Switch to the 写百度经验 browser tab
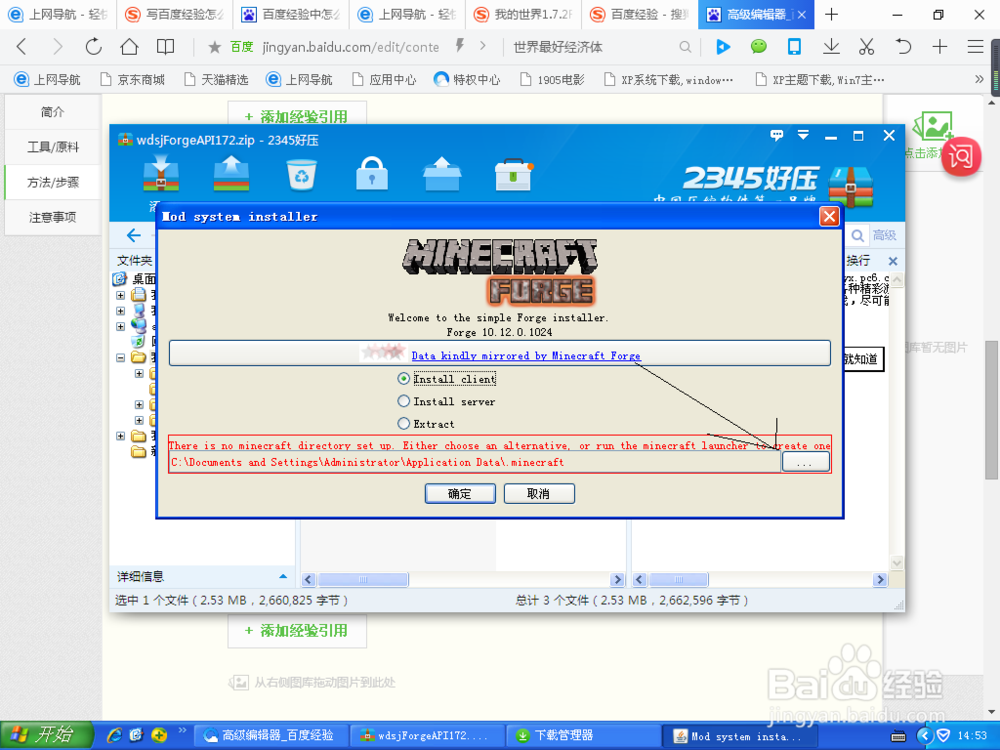Screen dimensions: 1000x750 point(174,15)
